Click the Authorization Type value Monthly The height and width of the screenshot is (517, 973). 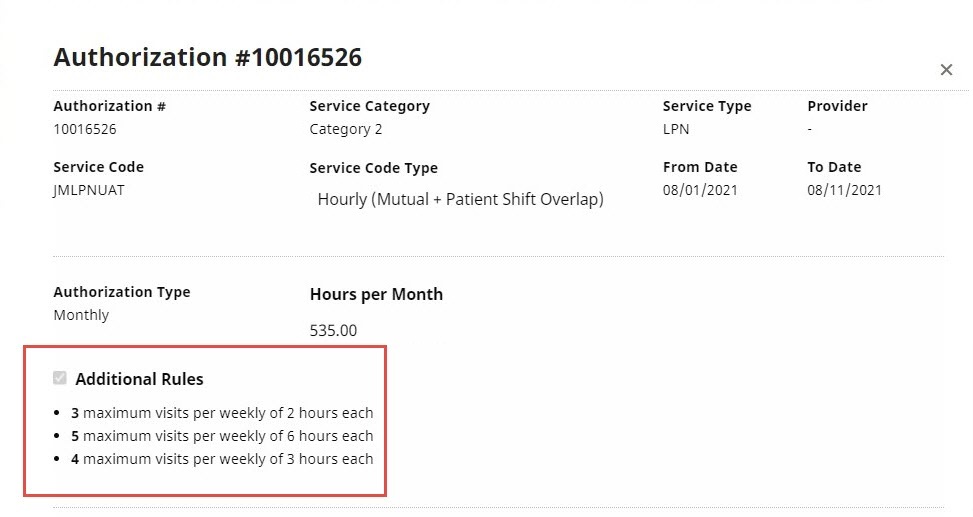81,315
